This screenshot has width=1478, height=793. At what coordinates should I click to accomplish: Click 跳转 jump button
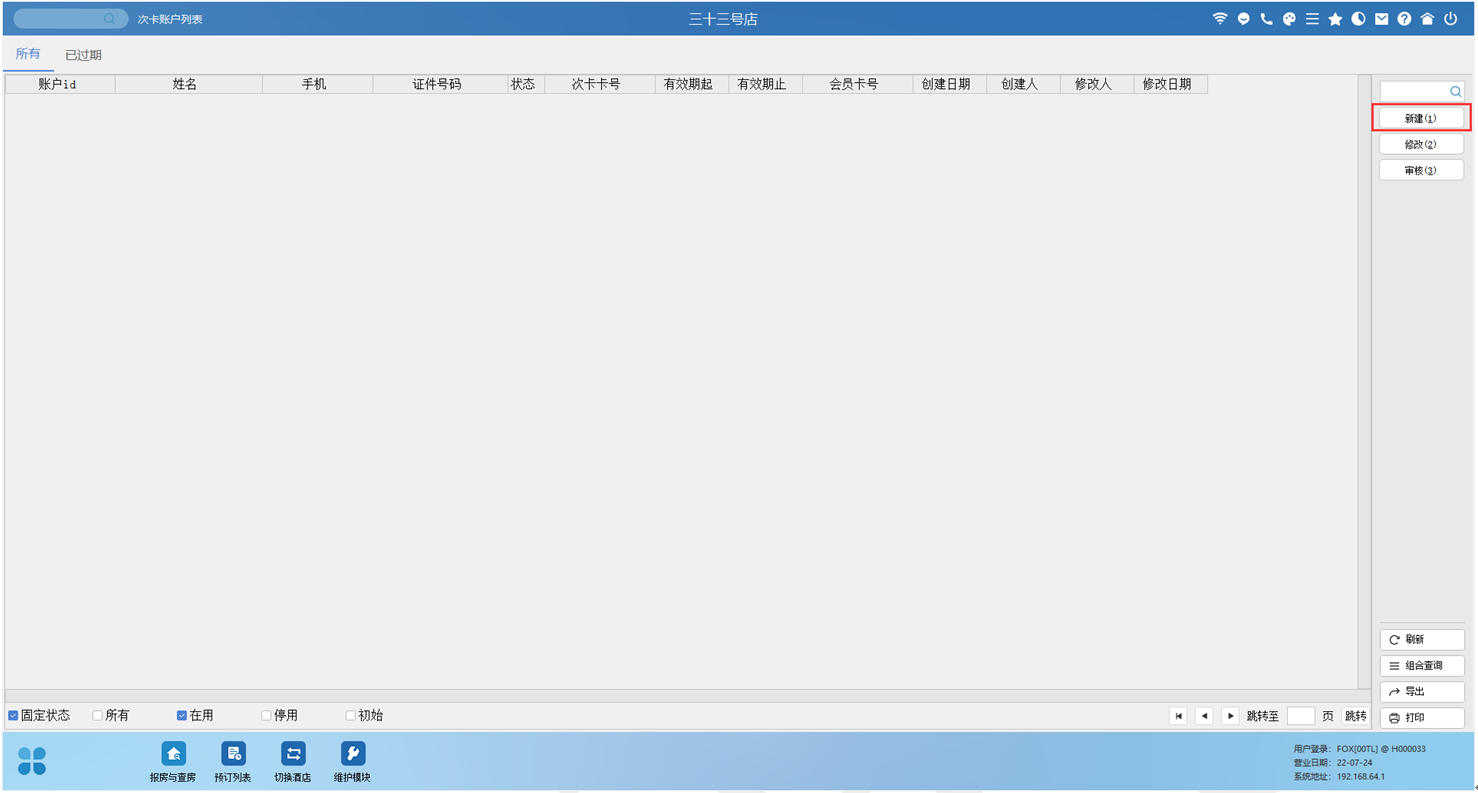coord(1355,716)
